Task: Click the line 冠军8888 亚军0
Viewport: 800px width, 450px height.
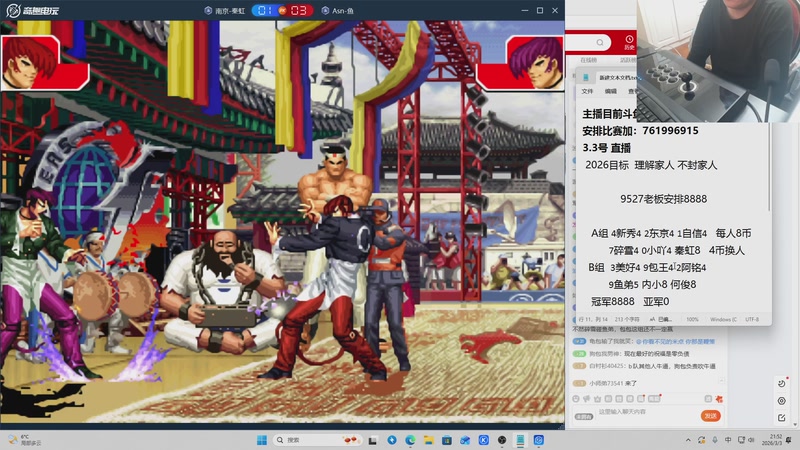Action: pos(630,302)
